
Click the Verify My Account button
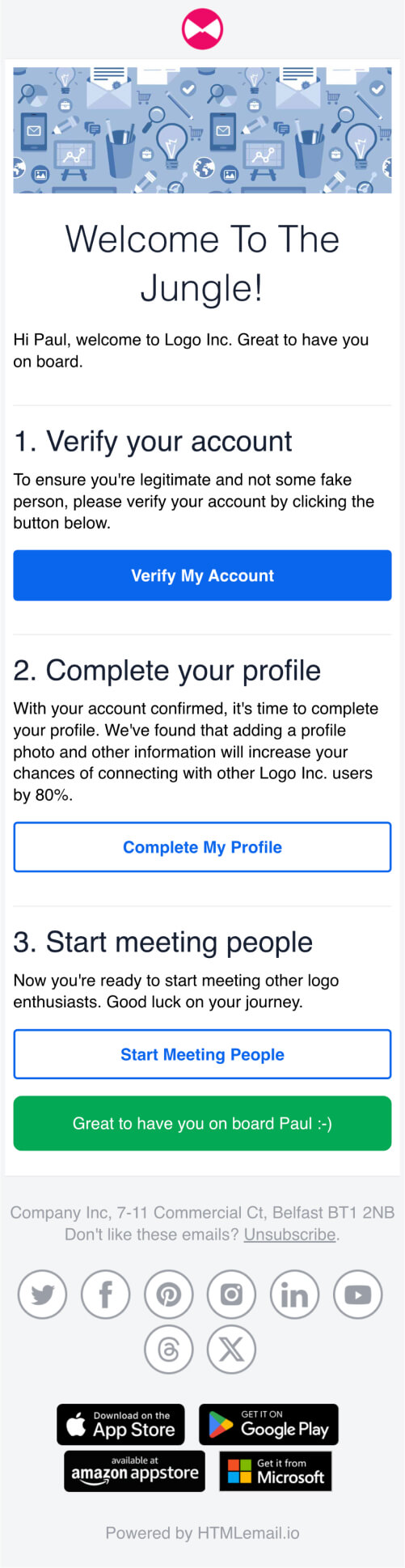[x=202, y=575]
